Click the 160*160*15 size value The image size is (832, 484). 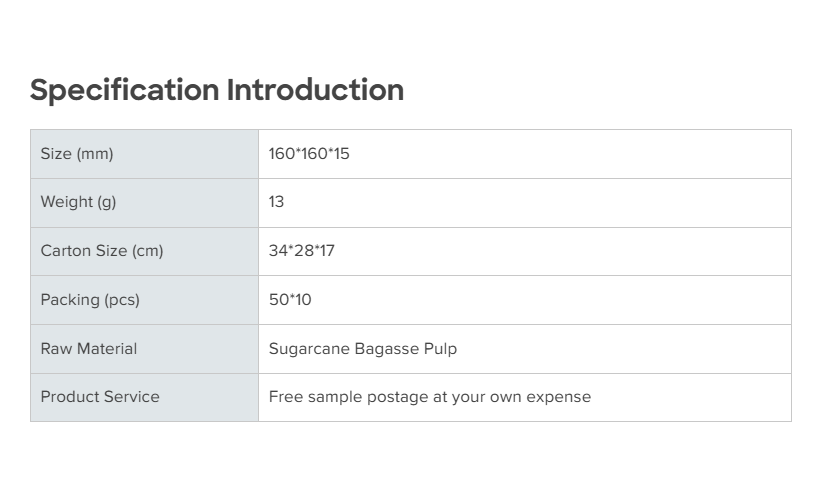pos(309,154)
